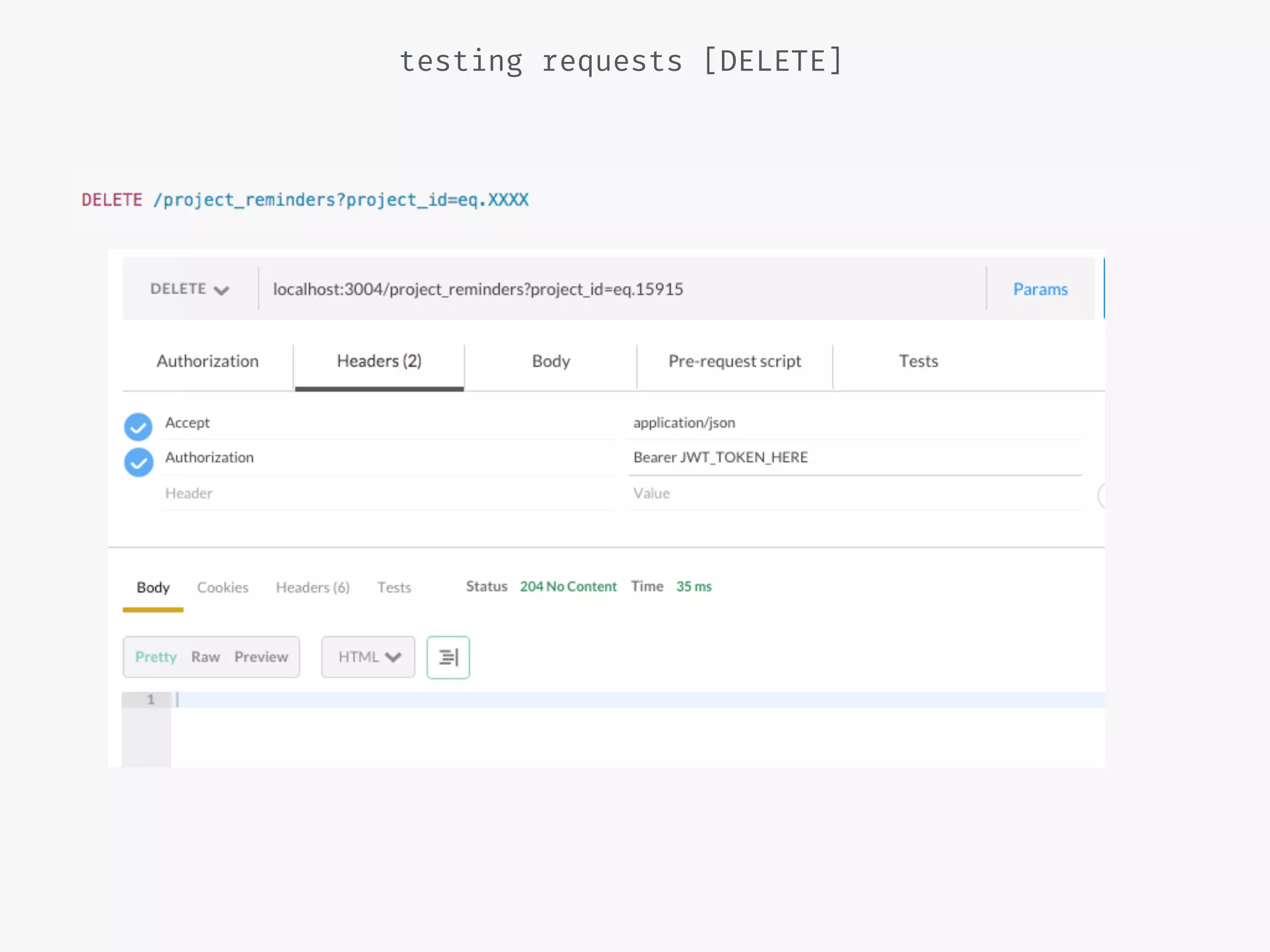Select the response Body tab
Image resolution: width=1270 pixels, height=952 pixels.
click(x=153, y=588)
